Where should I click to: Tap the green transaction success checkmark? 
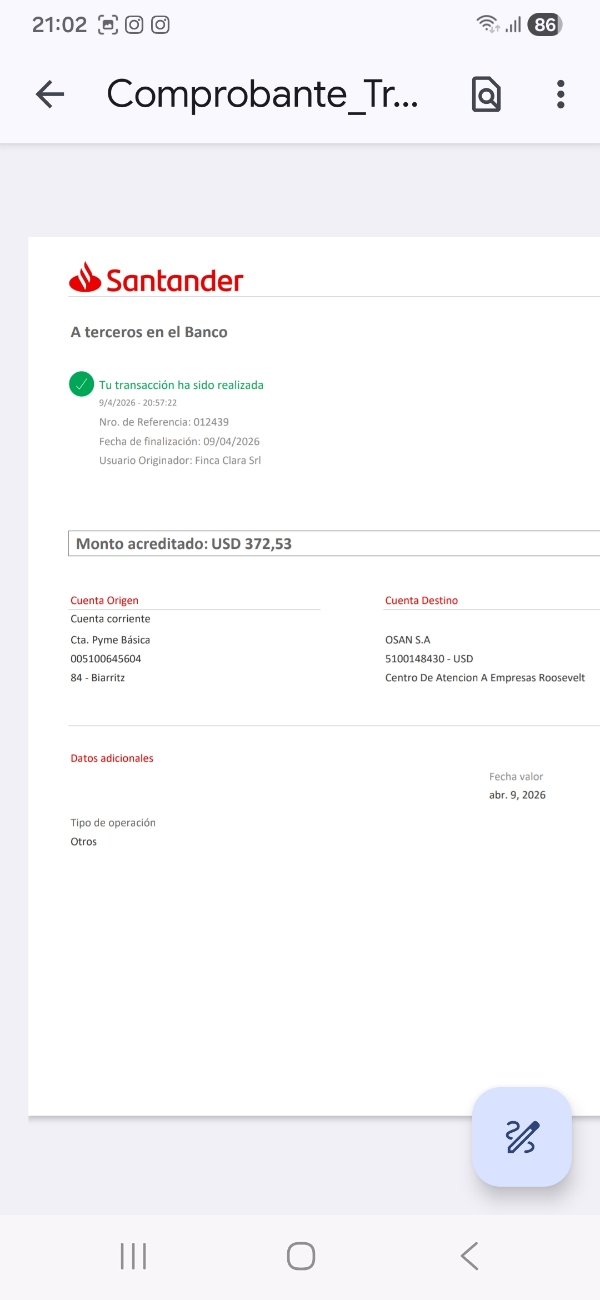81,384
